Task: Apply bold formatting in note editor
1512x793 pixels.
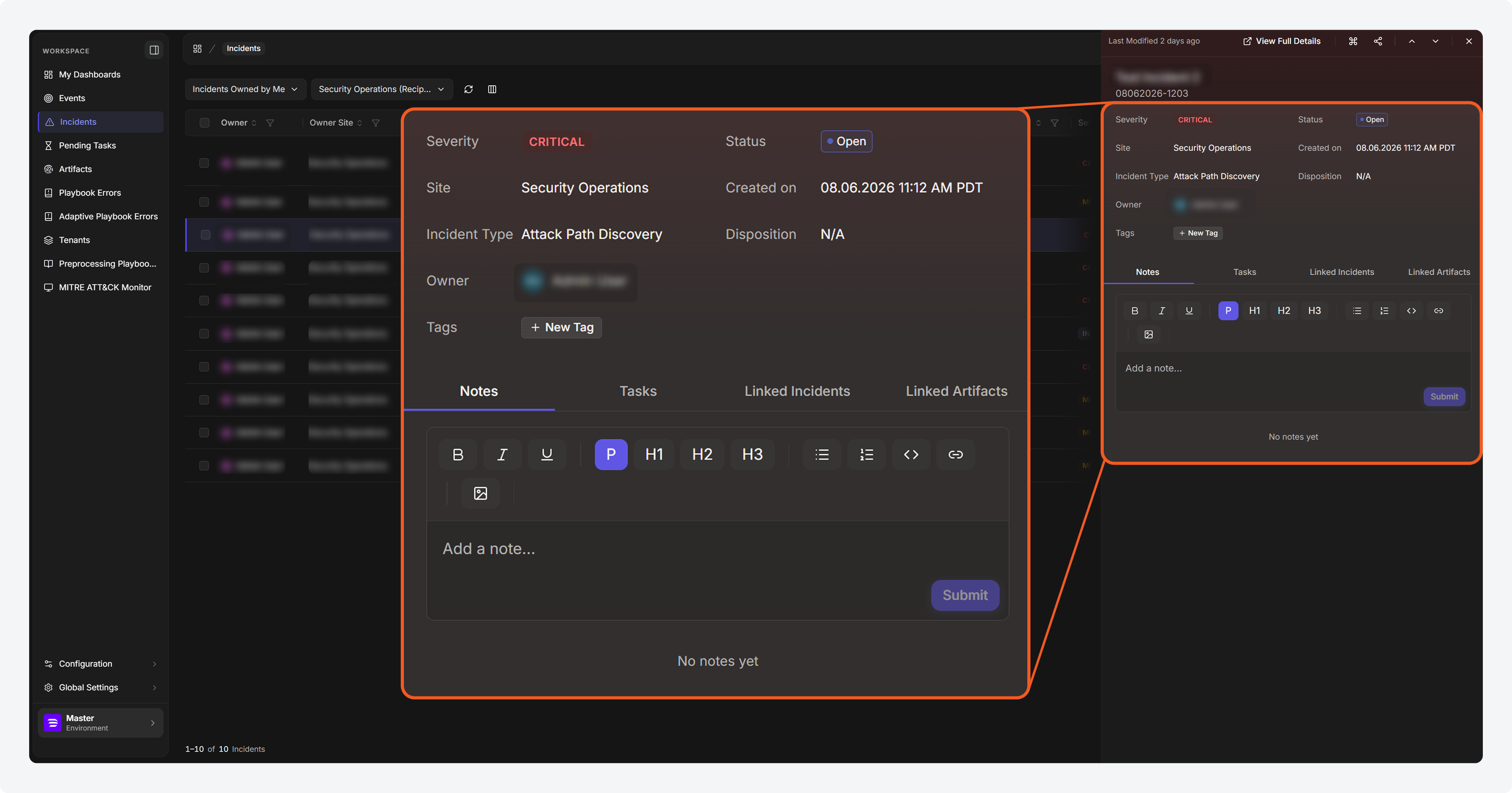Action: tap(1134, 311)
